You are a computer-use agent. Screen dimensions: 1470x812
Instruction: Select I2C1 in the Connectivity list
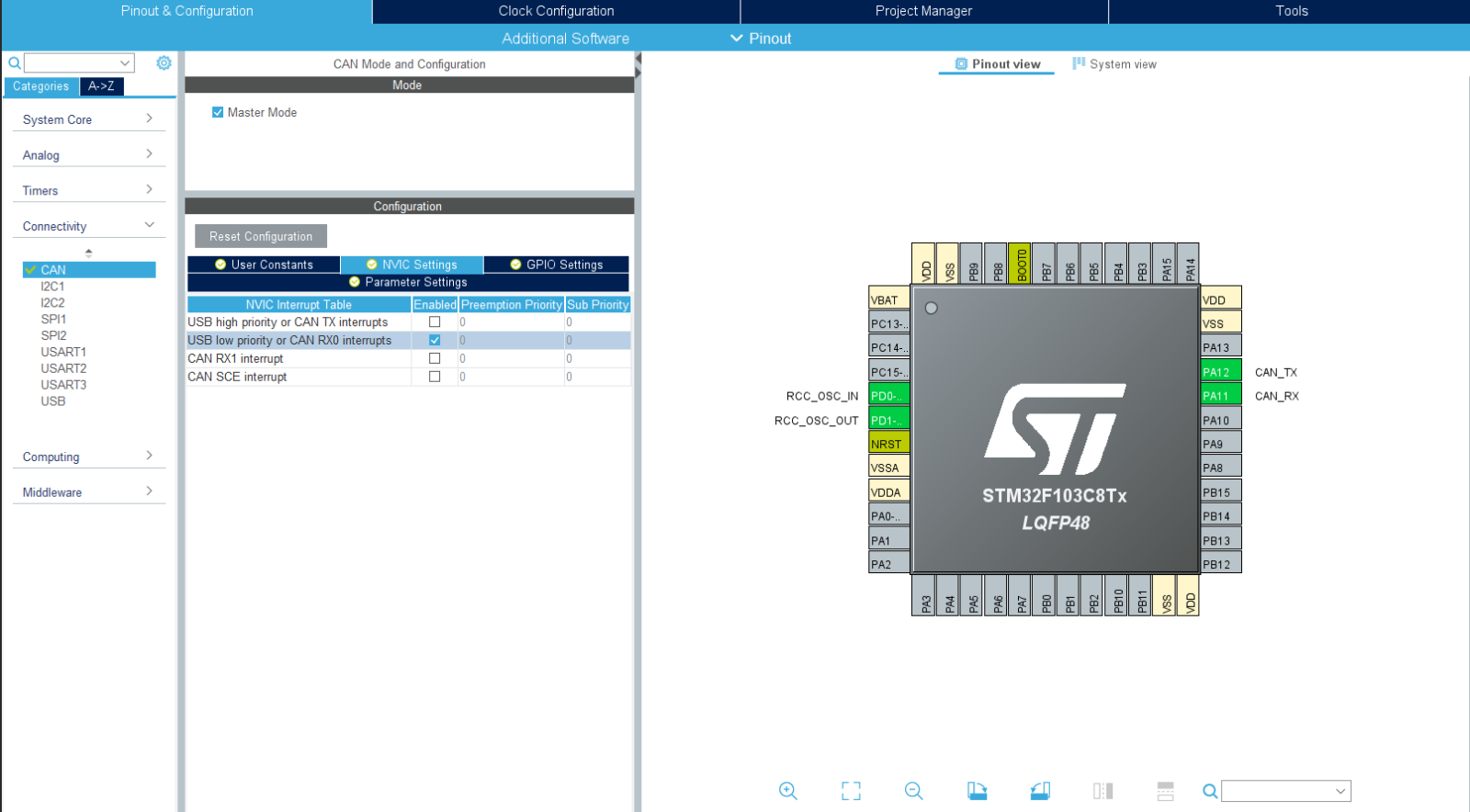point(52,287)
